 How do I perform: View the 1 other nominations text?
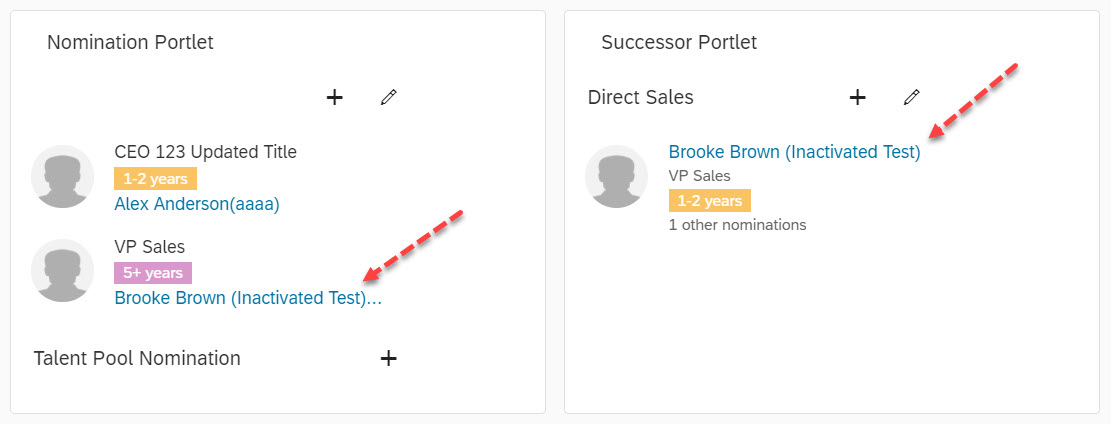coord(738,225)
